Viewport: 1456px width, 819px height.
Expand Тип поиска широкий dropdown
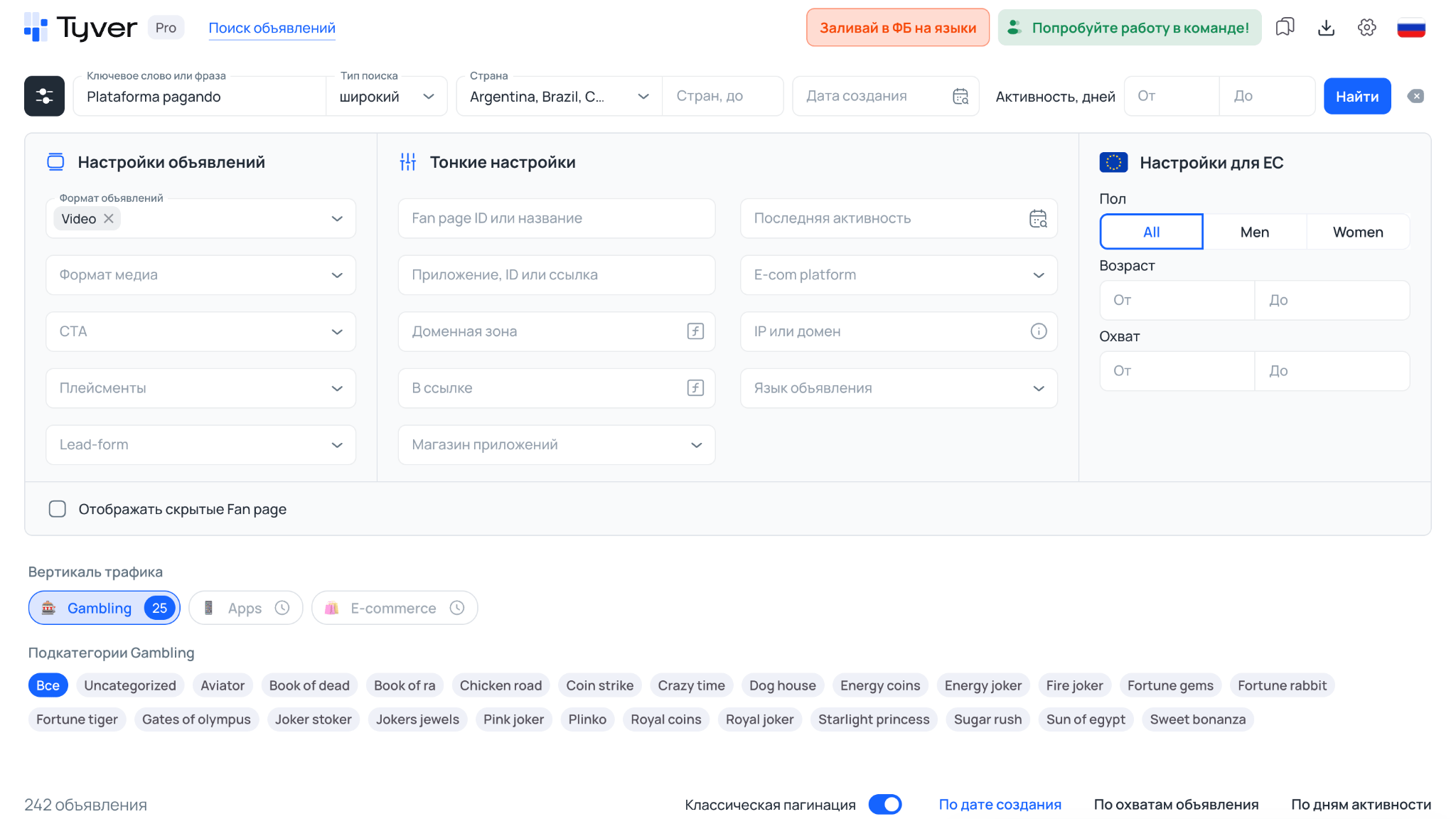click(386, 96)
